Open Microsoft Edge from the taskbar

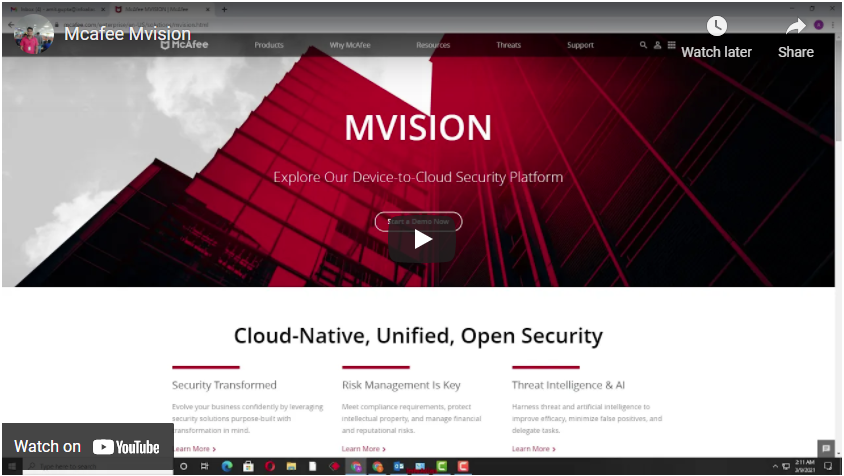click(x=227, y=466)
